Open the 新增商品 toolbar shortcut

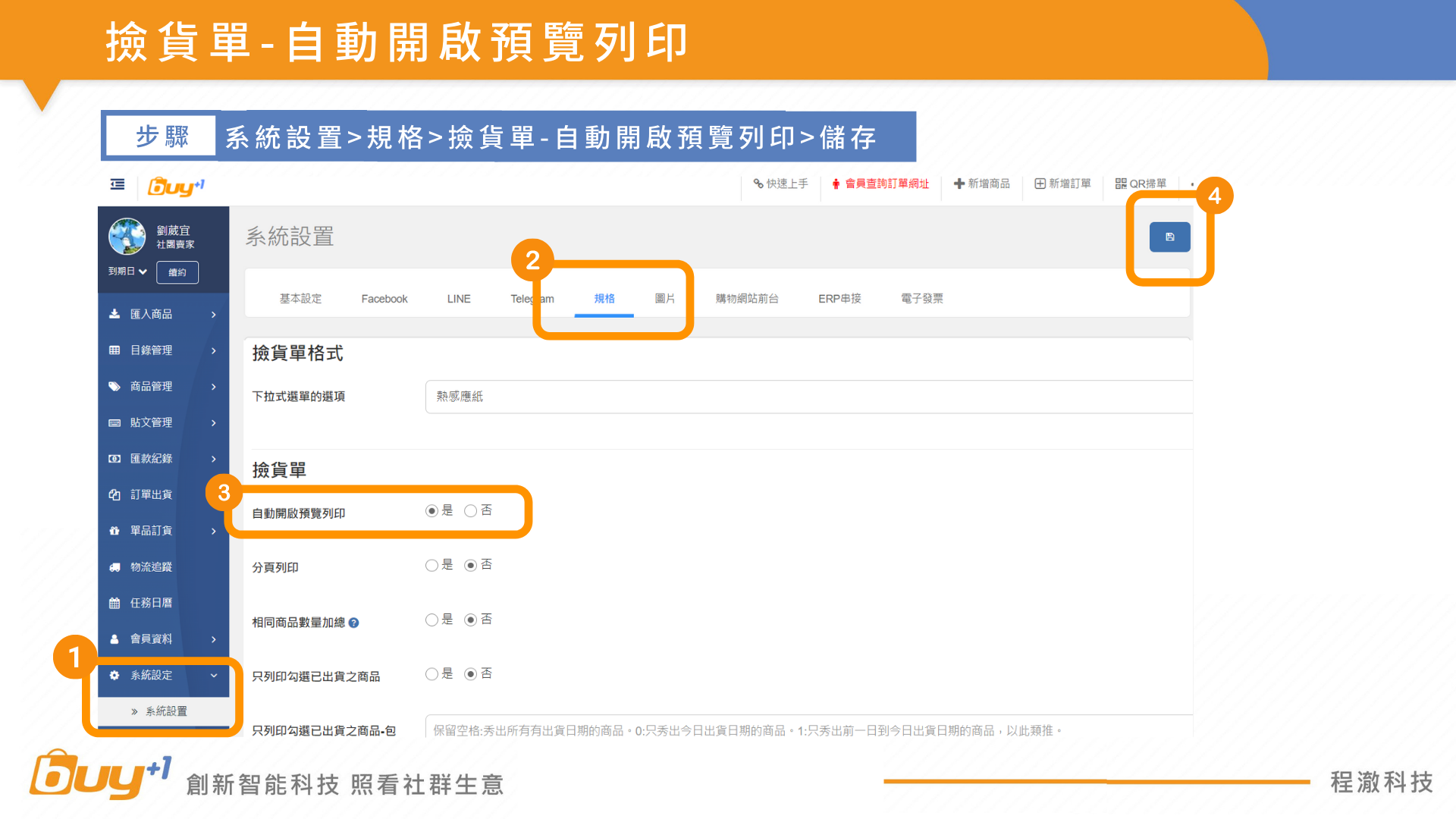982,184
